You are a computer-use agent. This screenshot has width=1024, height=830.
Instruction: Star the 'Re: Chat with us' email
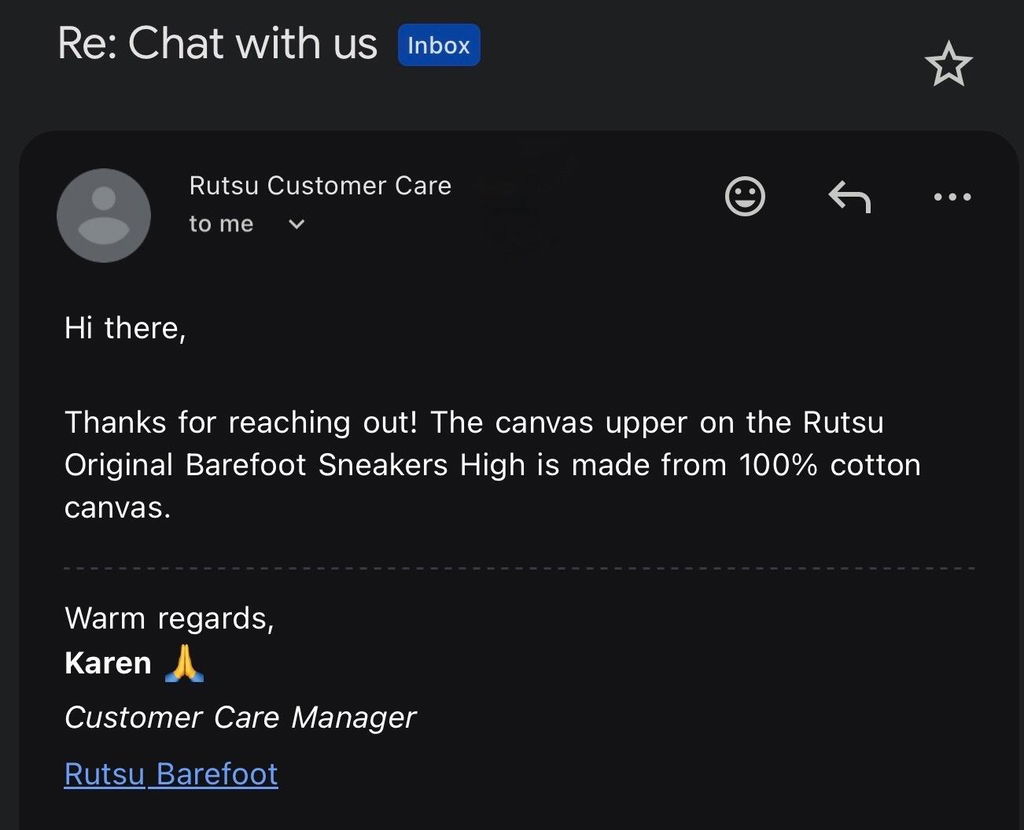coord(948,64)
